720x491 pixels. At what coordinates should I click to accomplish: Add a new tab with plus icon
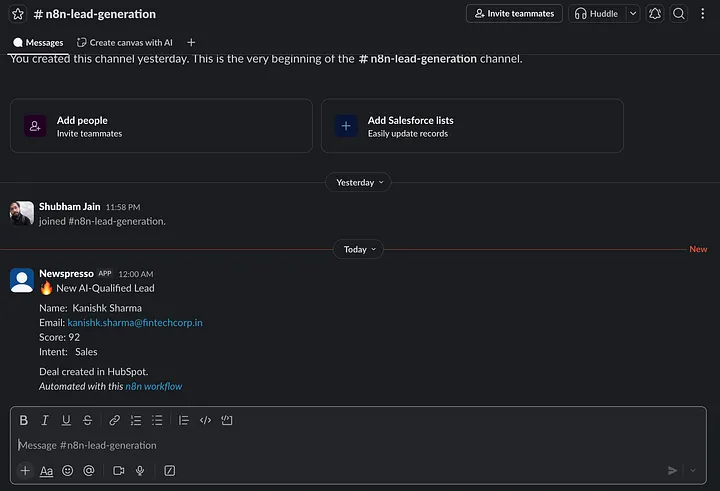pyautogui.click(x=191, y=43)
